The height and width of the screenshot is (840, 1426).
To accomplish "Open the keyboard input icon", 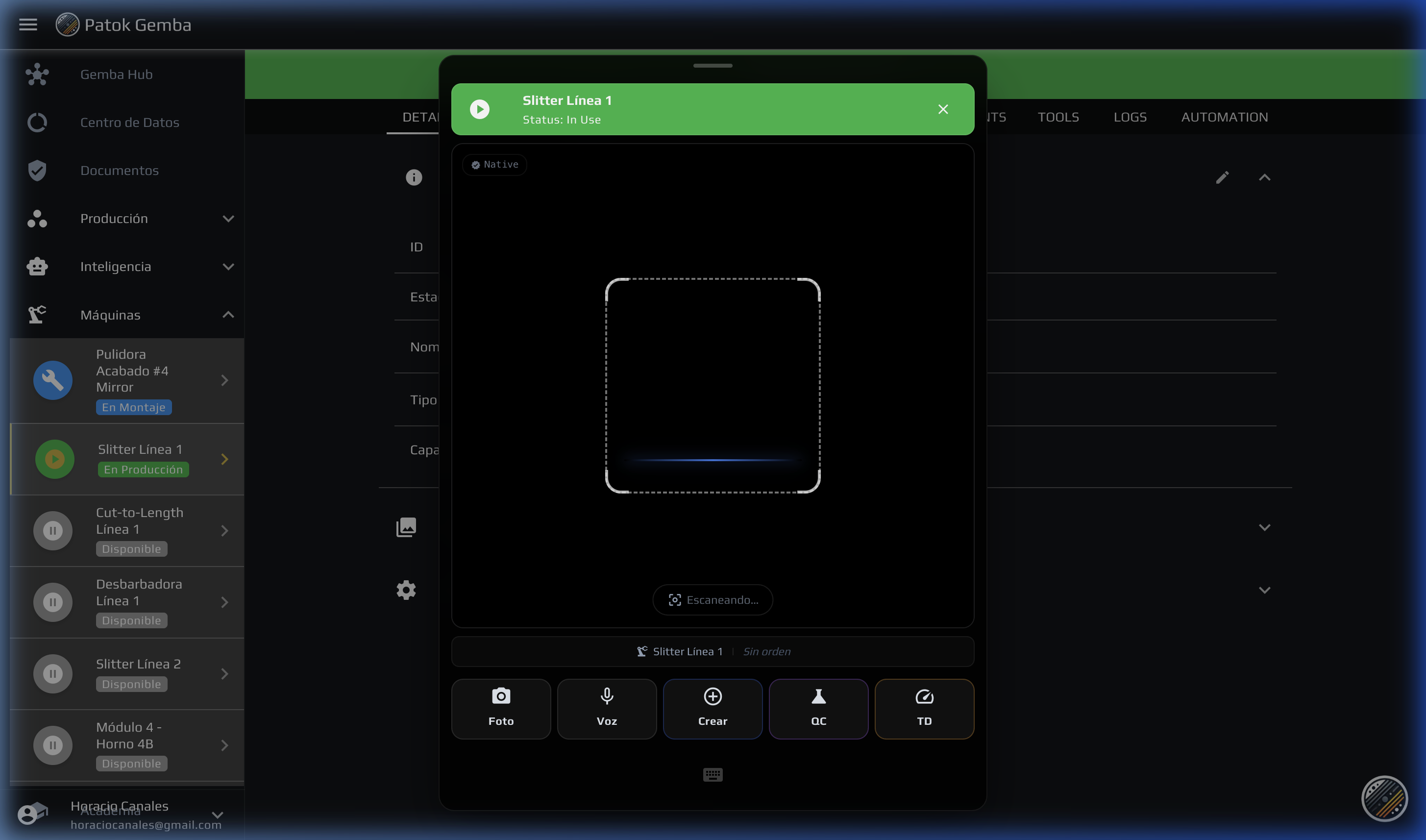I will point(713,774).
